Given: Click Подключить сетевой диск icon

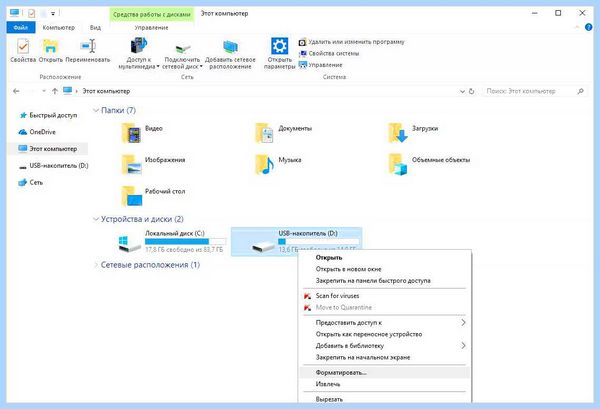Looking at the screenshot, I should (183, 48).
